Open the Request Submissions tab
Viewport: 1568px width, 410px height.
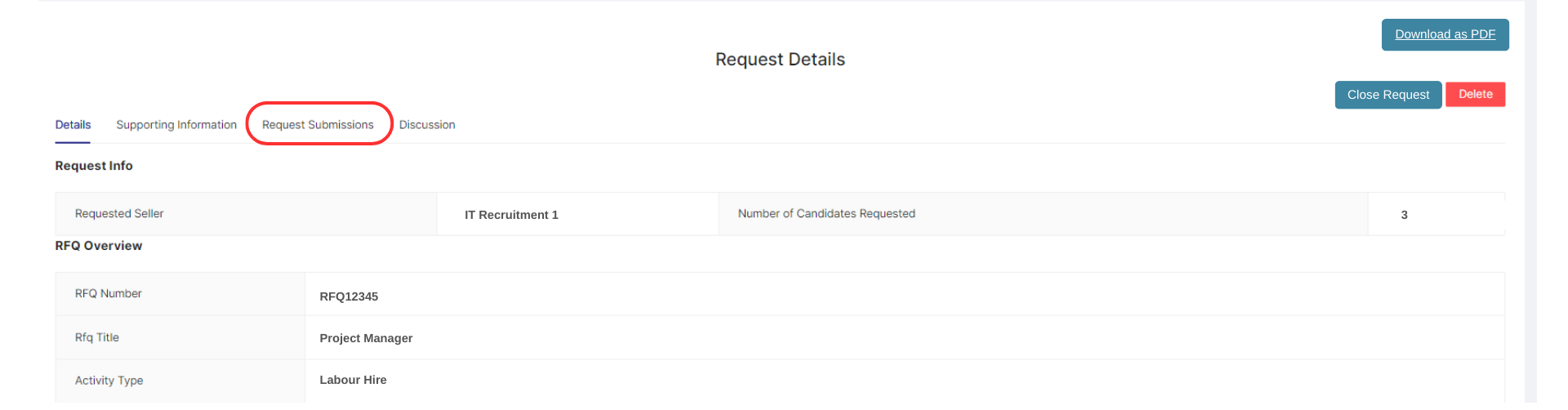[x=318, y=125]
